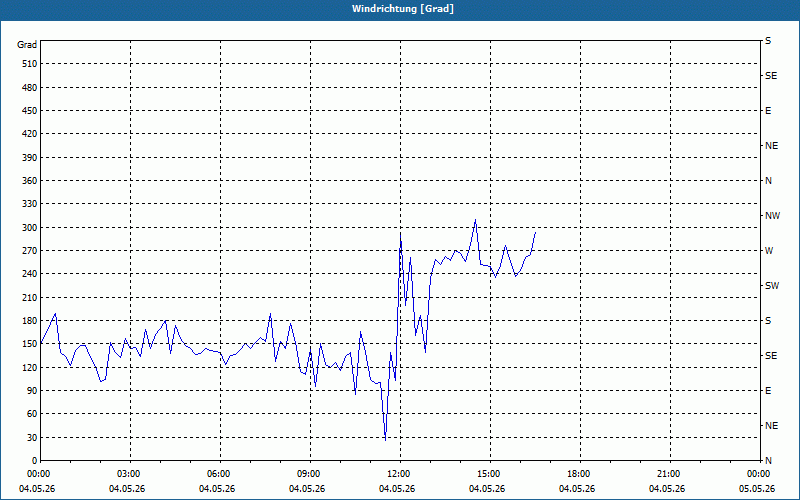Click the 03:00 time label on the x-axis
Image resolution: width=800 pixels, height=500 pixels.
[129, 474]
